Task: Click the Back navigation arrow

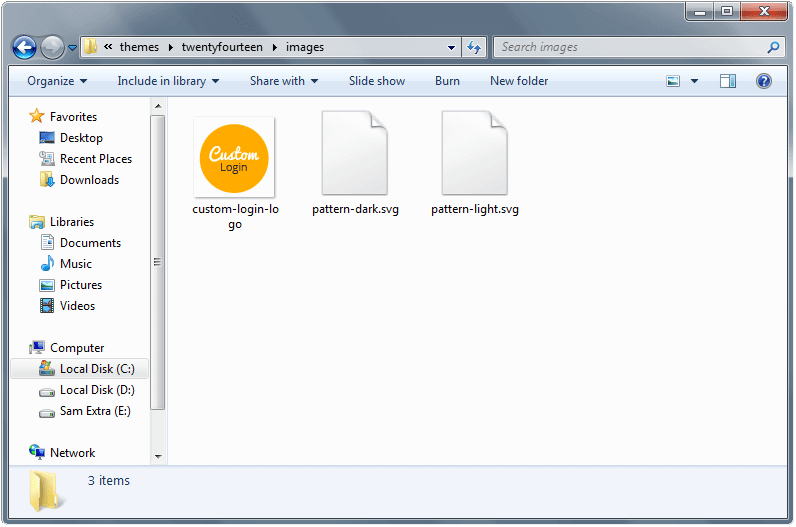Action: pos(24,48)
